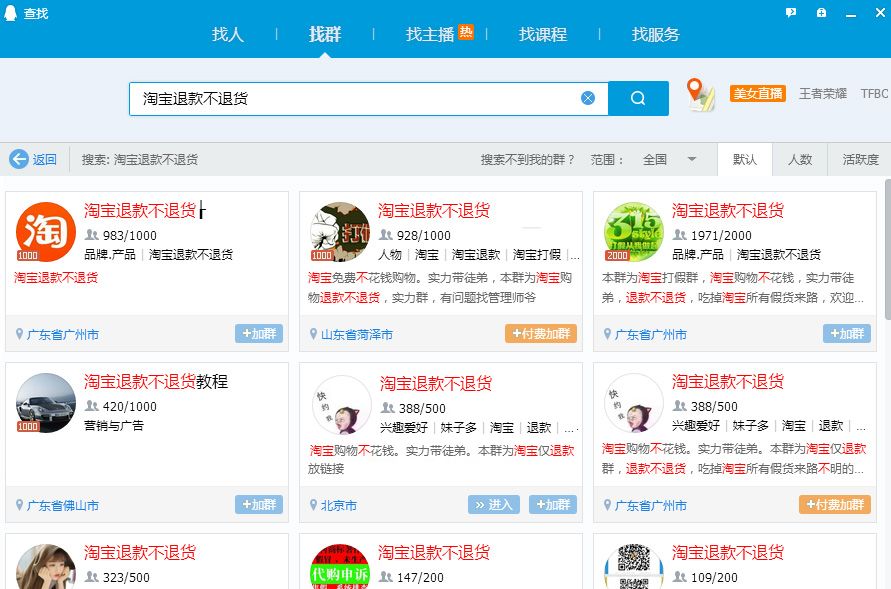
Task: Click the 420/1000 member count
Action: click(130, 406)
